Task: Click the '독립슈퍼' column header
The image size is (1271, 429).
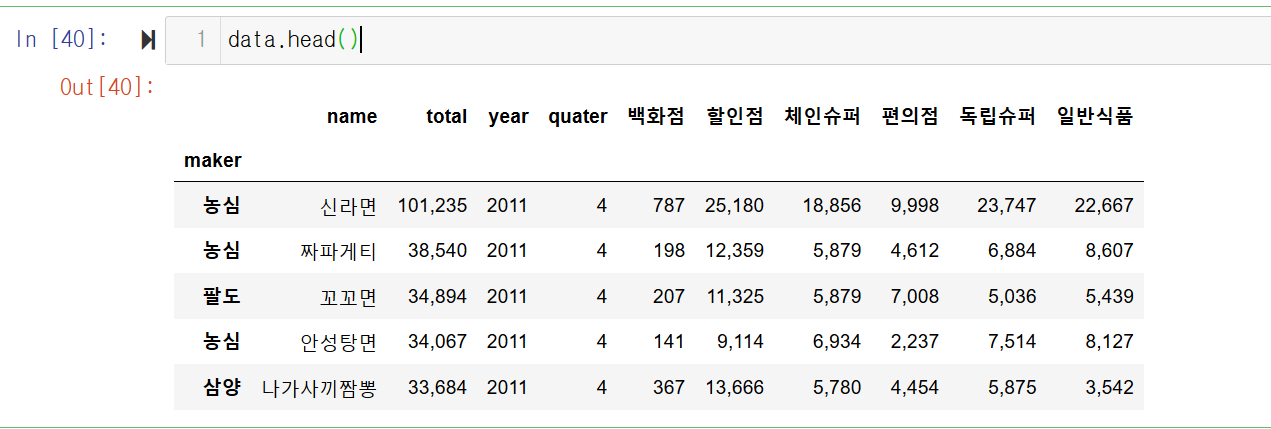Action: (998, 116)
